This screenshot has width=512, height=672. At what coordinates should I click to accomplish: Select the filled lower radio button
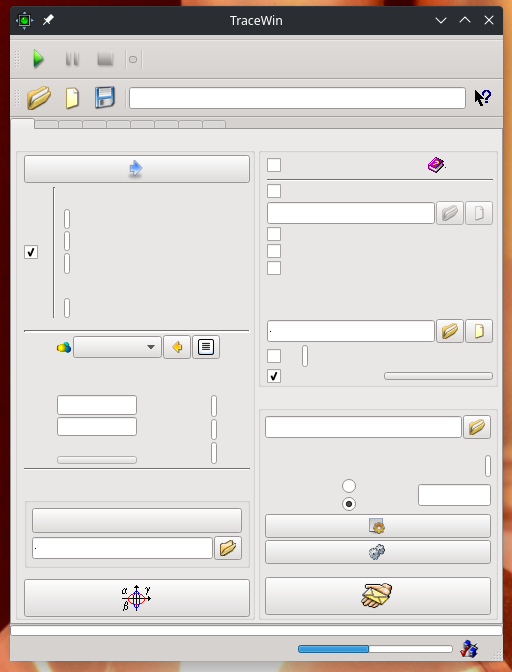[349, 504]
